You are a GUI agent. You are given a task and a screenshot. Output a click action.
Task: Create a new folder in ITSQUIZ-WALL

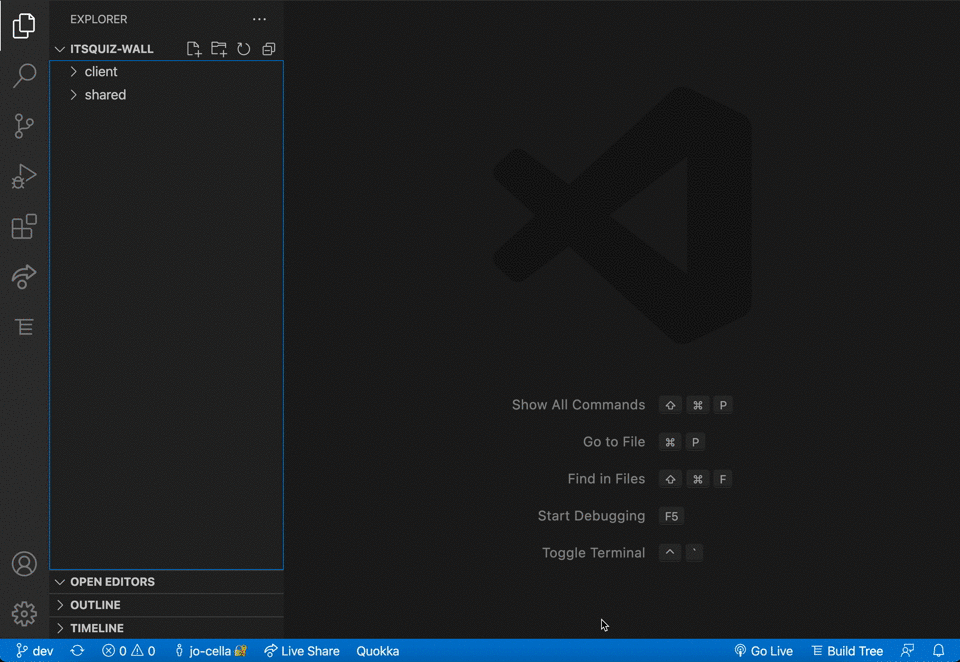tap(219, 49)
